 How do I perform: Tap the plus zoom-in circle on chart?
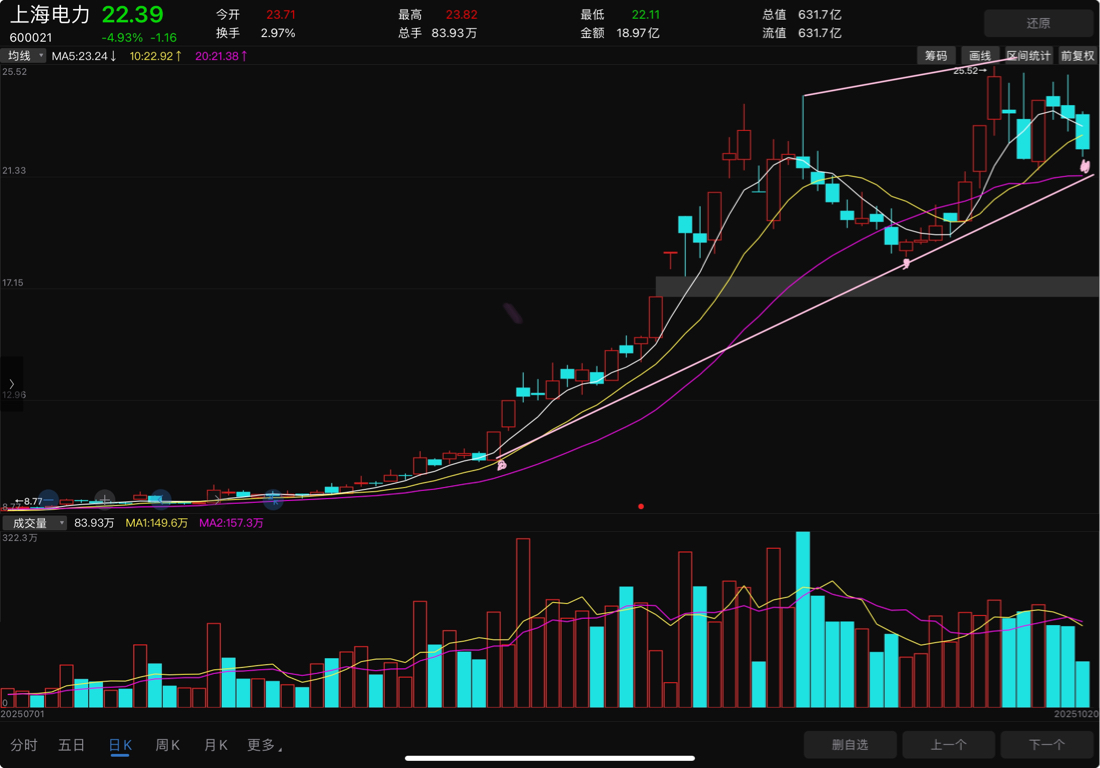pyautogui.click(x=105, y=499)
